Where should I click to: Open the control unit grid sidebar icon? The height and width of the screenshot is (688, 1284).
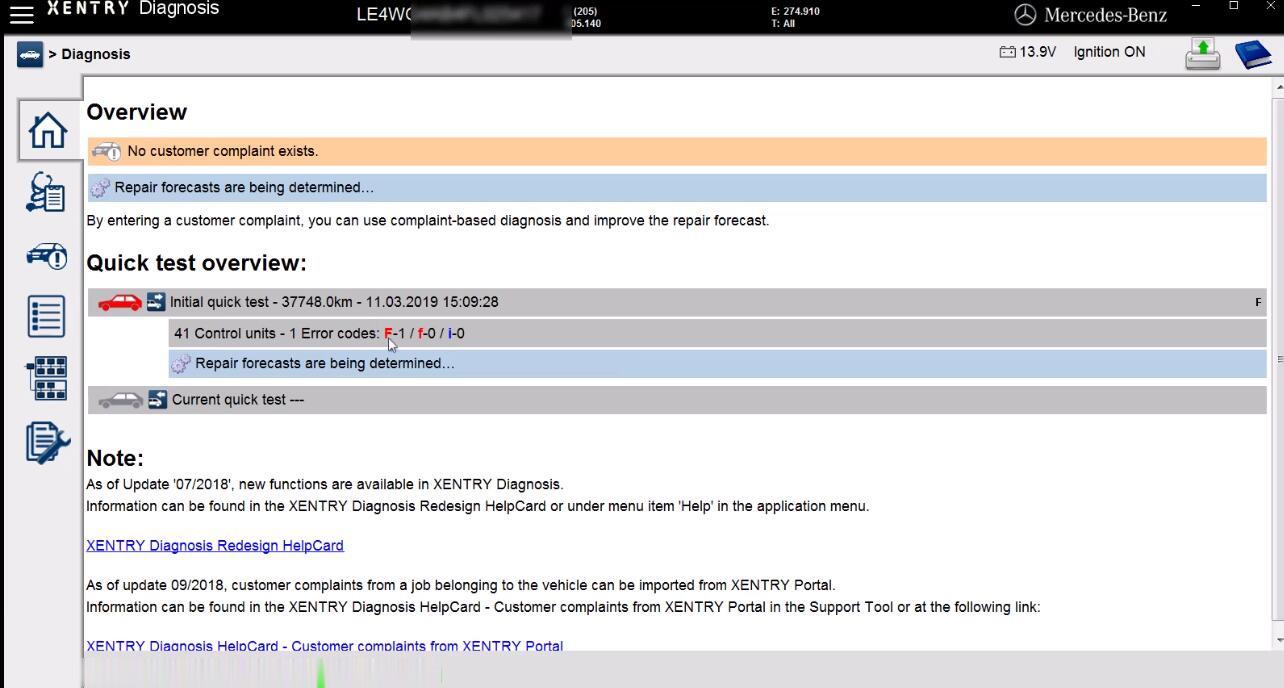(x=47, y=379)
